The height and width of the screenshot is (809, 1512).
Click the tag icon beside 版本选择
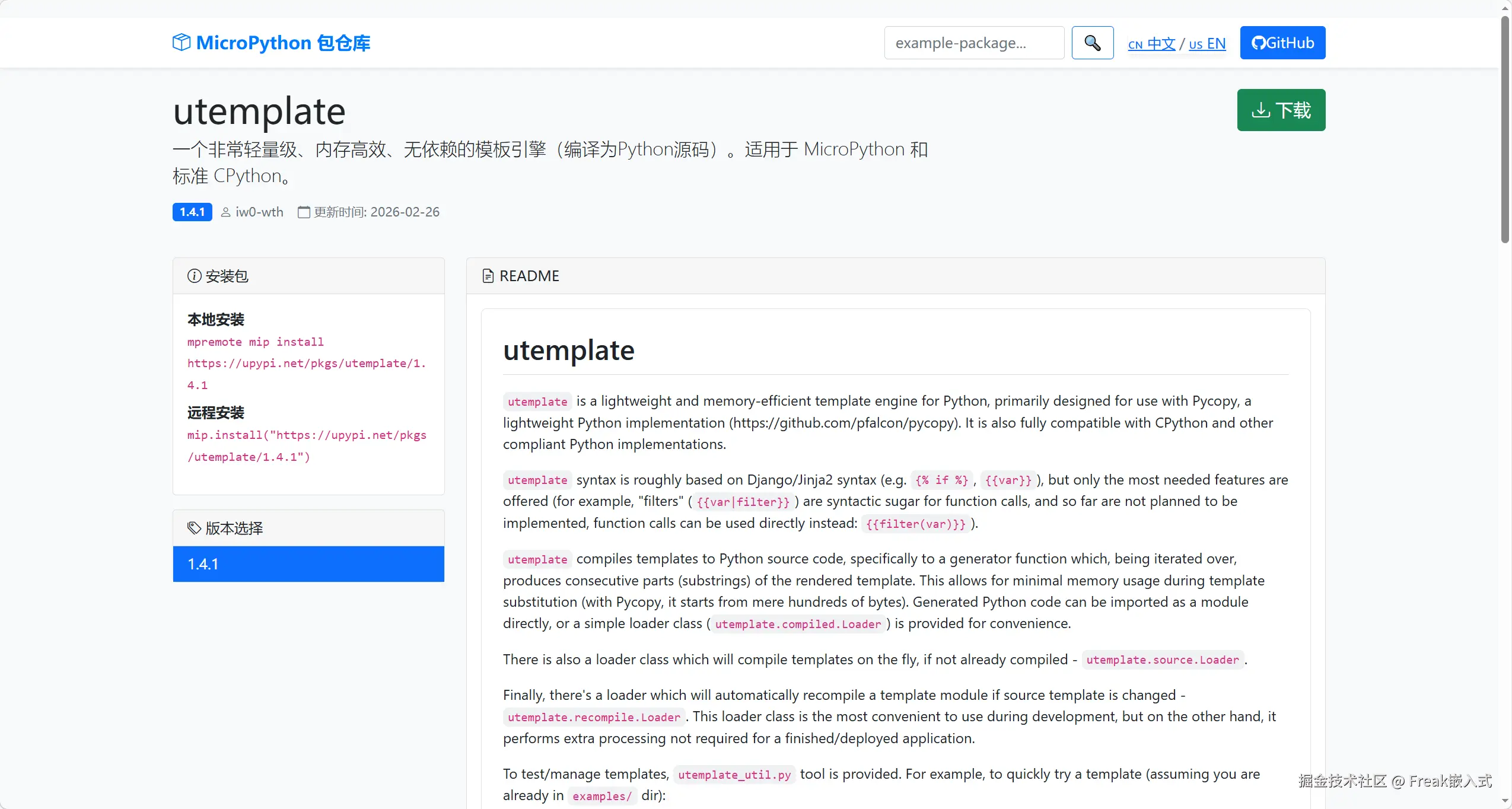[x=194, y=528]
